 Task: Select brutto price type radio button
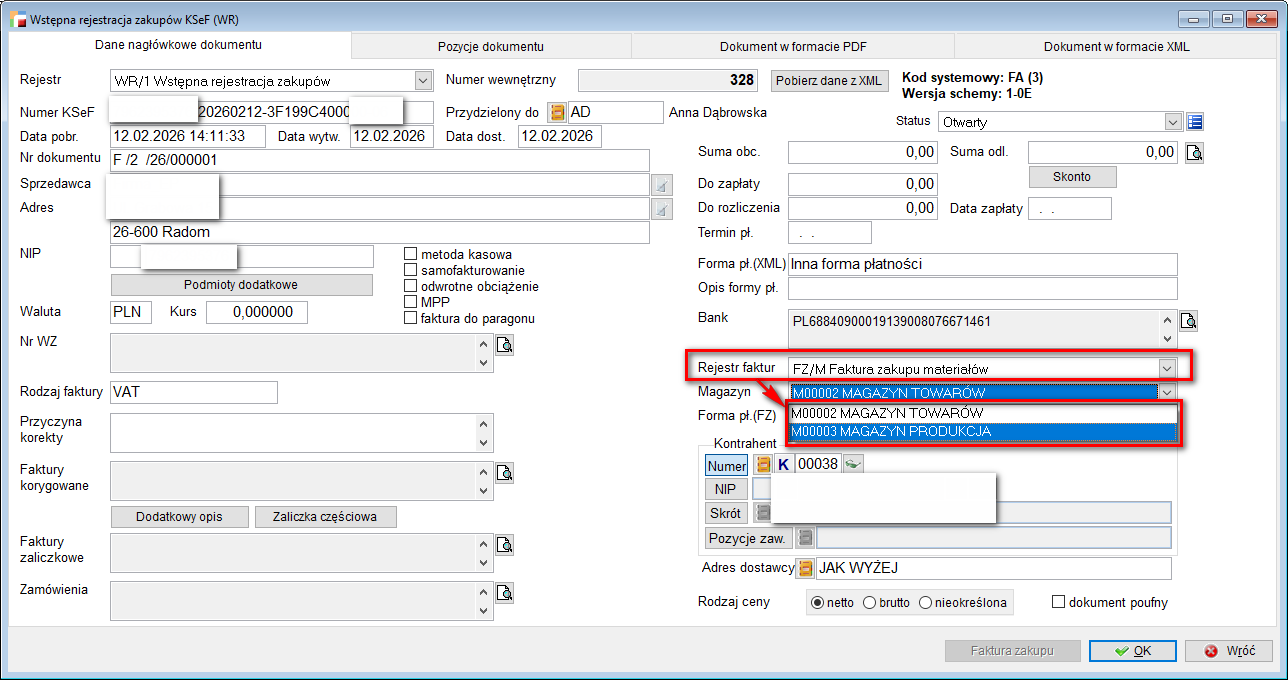[x=869, y=603]
